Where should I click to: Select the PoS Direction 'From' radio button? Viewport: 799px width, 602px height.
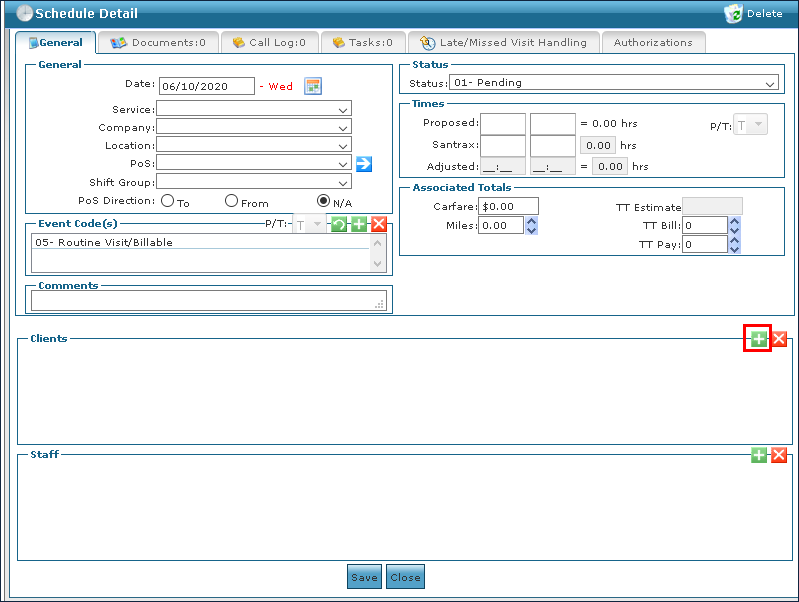pos(232,201)
